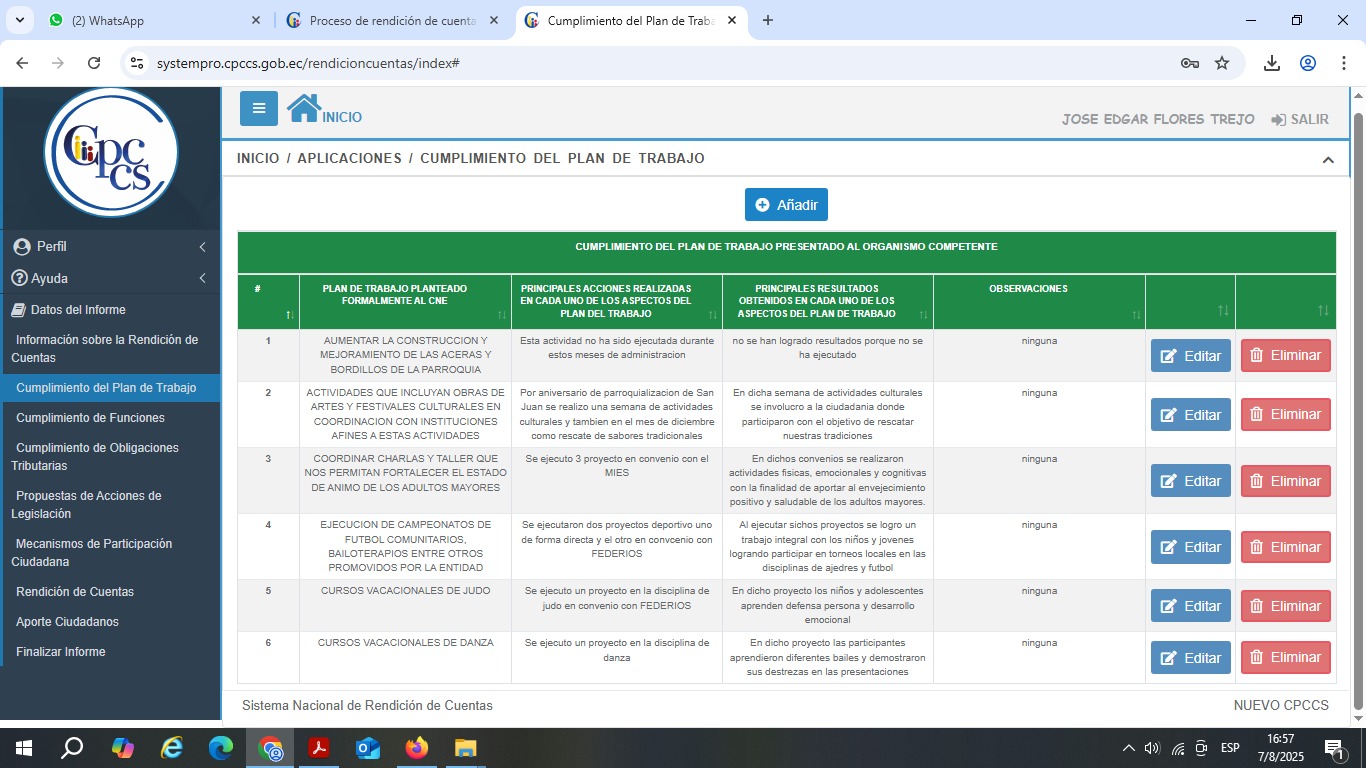Click the hamburger menu toggle button
This screenshot has width=1366, height=768.
259,108
